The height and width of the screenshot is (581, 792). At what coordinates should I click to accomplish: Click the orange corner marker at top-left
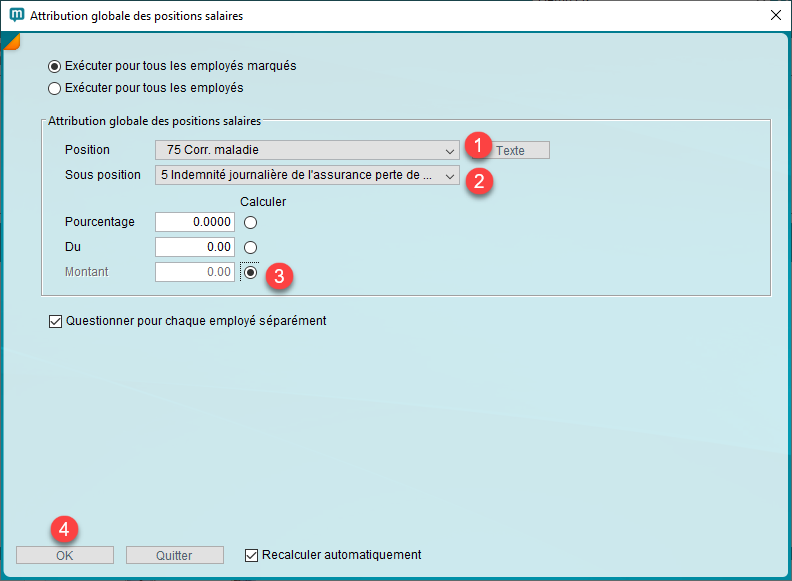[x=12, y=41]
